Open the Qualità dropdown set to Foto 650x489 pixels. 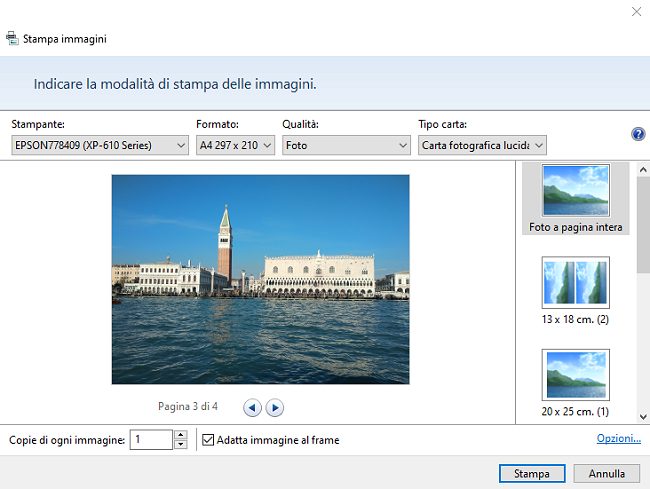[346, 146]
